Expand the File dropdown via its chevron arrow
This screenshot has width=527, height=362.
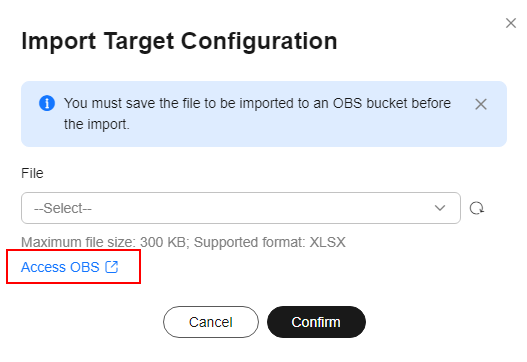[440, 208]
